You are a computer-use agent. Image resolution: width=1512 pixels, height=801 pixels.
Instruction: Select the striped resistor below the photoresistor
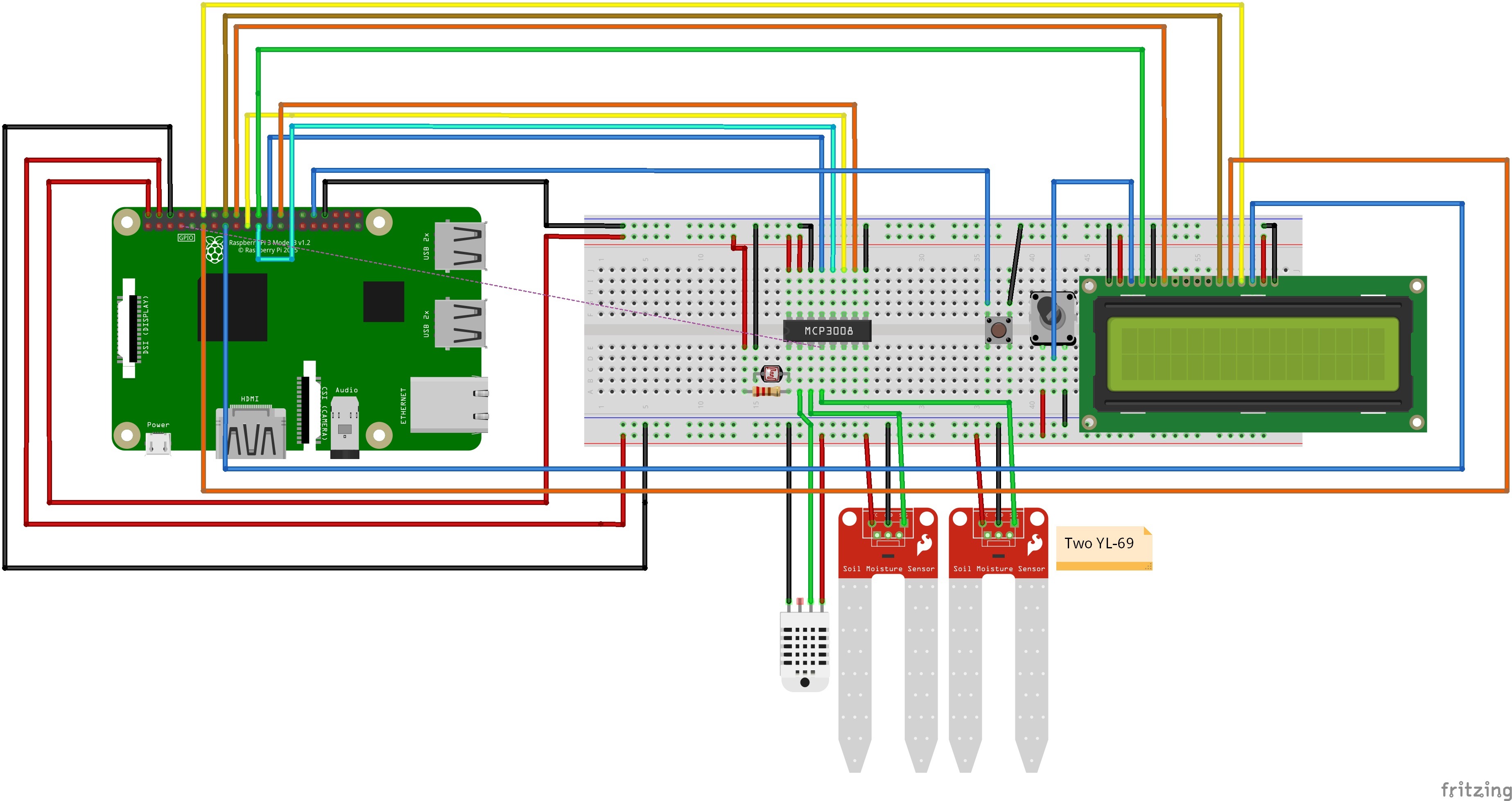click(766, 391)
